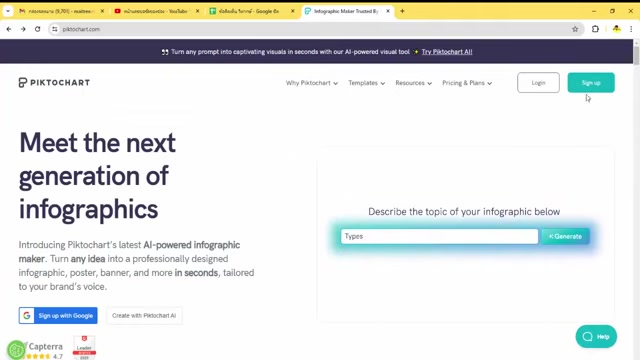Close the Google Sheets tab

click(x=292, y=11)
